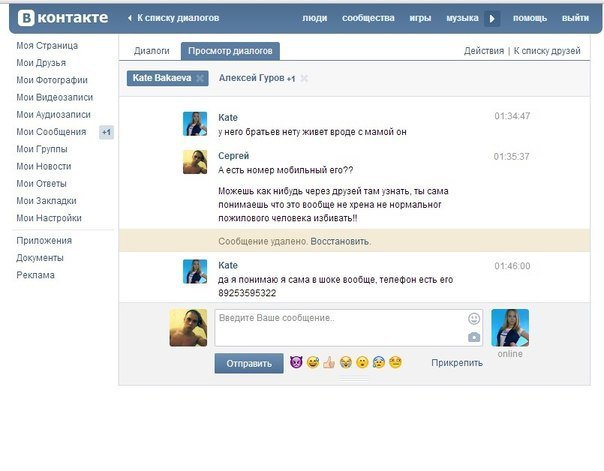The width and height of the screenshot is (604, 471).
Task: Open Документы in sidebar
Action: [40, 258]
